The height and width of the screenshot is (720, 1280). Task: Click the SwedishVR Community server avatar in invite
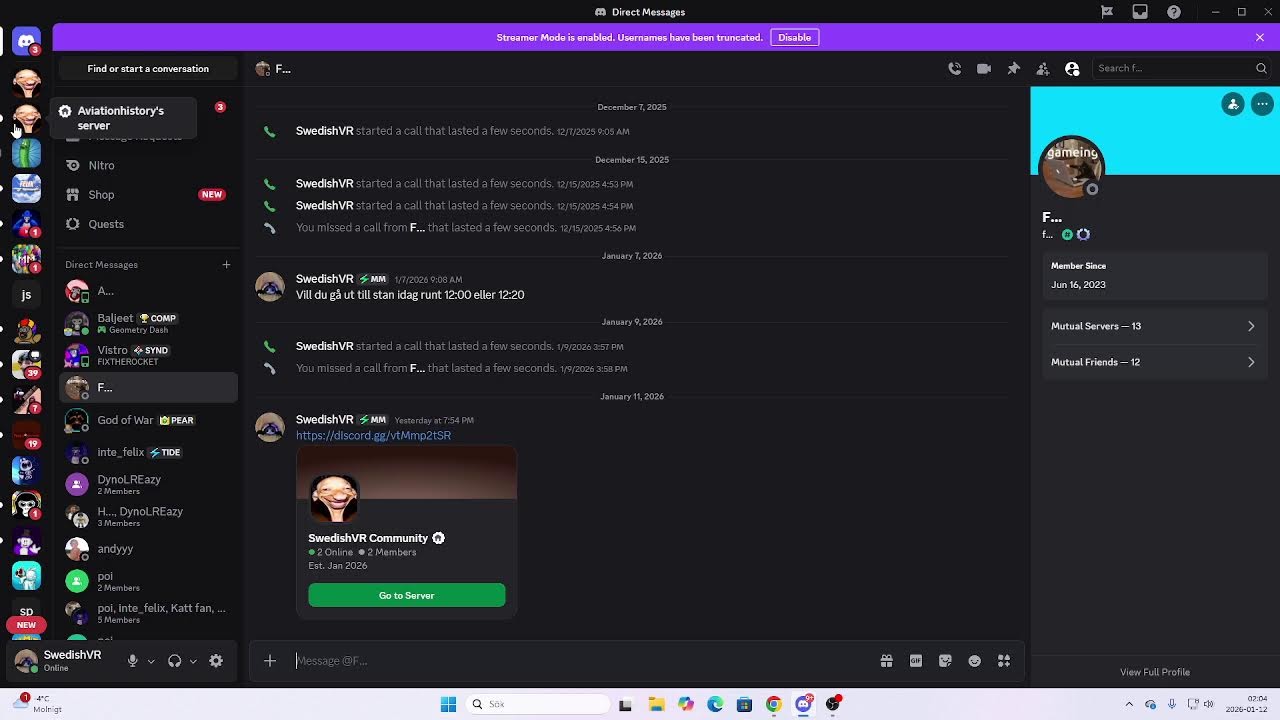(x=334, y=498)
